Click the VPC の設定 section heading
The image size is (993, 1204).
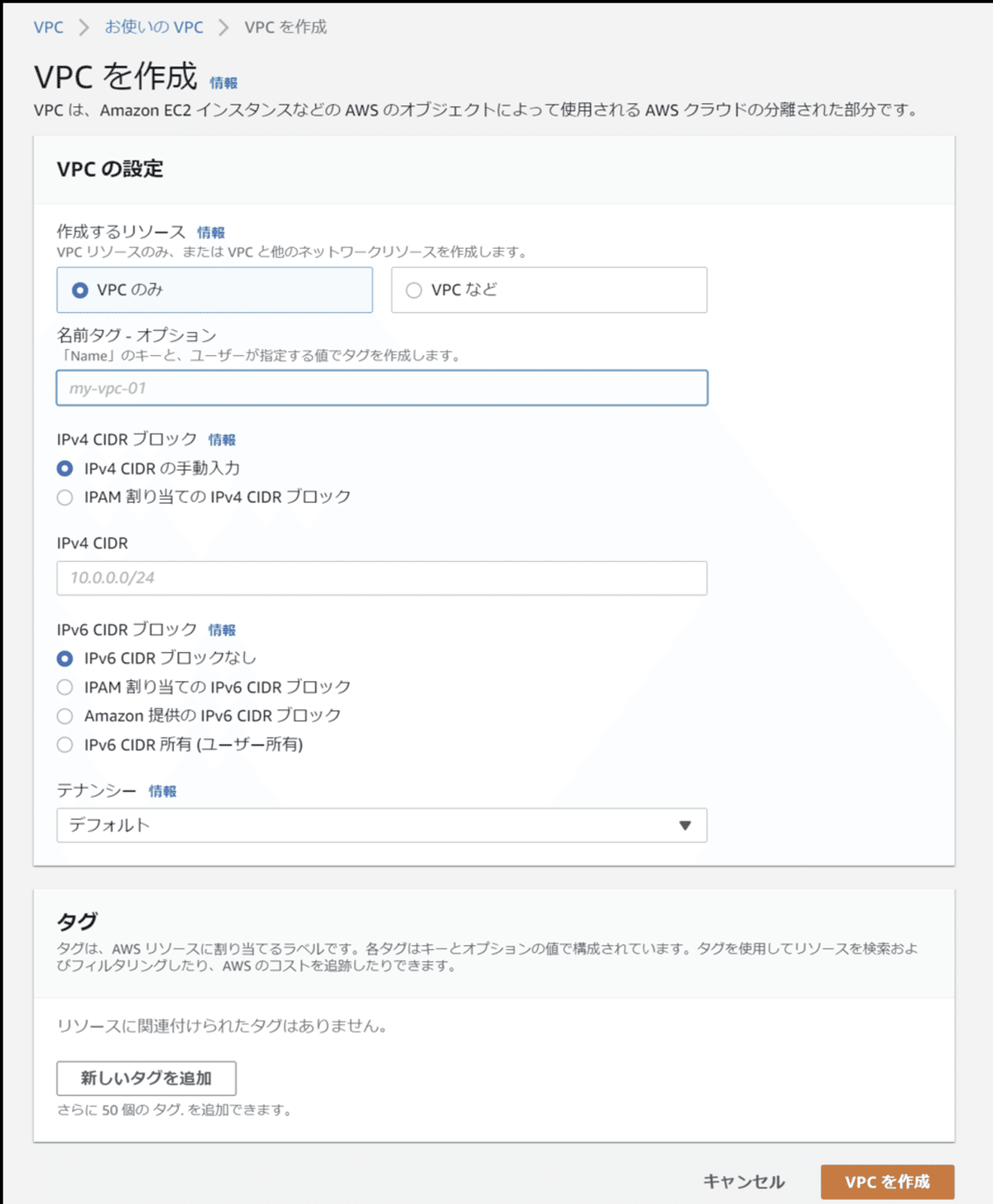pyautogui.click(x=110, y=169)
